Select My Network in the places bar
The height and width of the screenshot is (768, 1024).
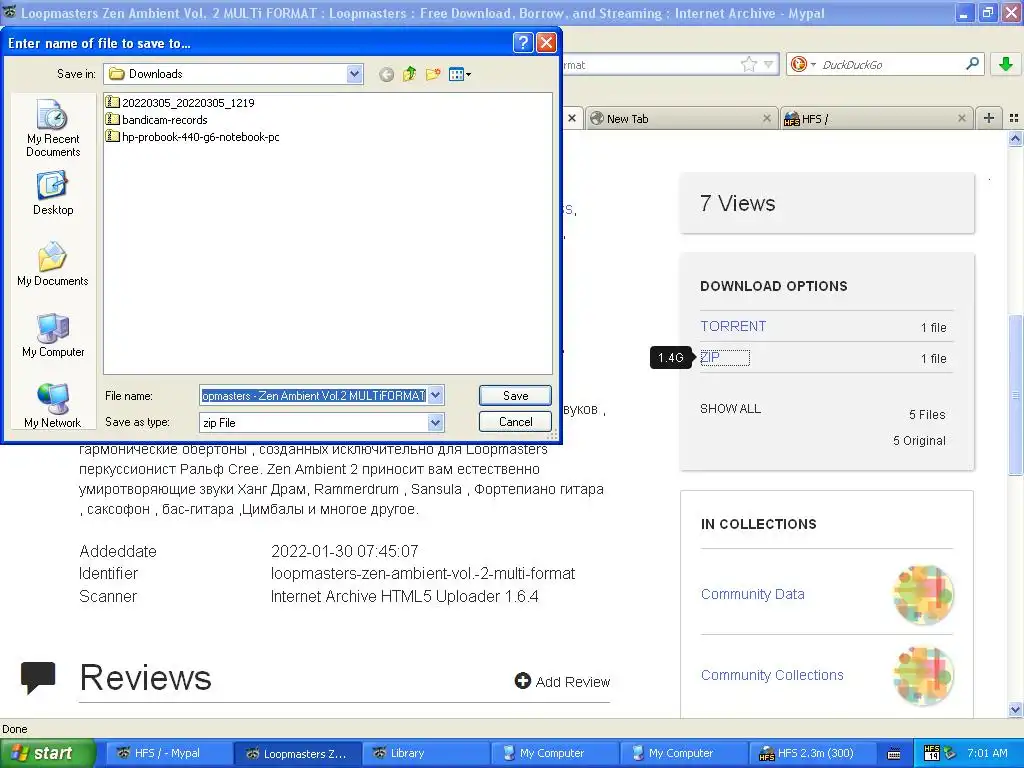point(53,406)
